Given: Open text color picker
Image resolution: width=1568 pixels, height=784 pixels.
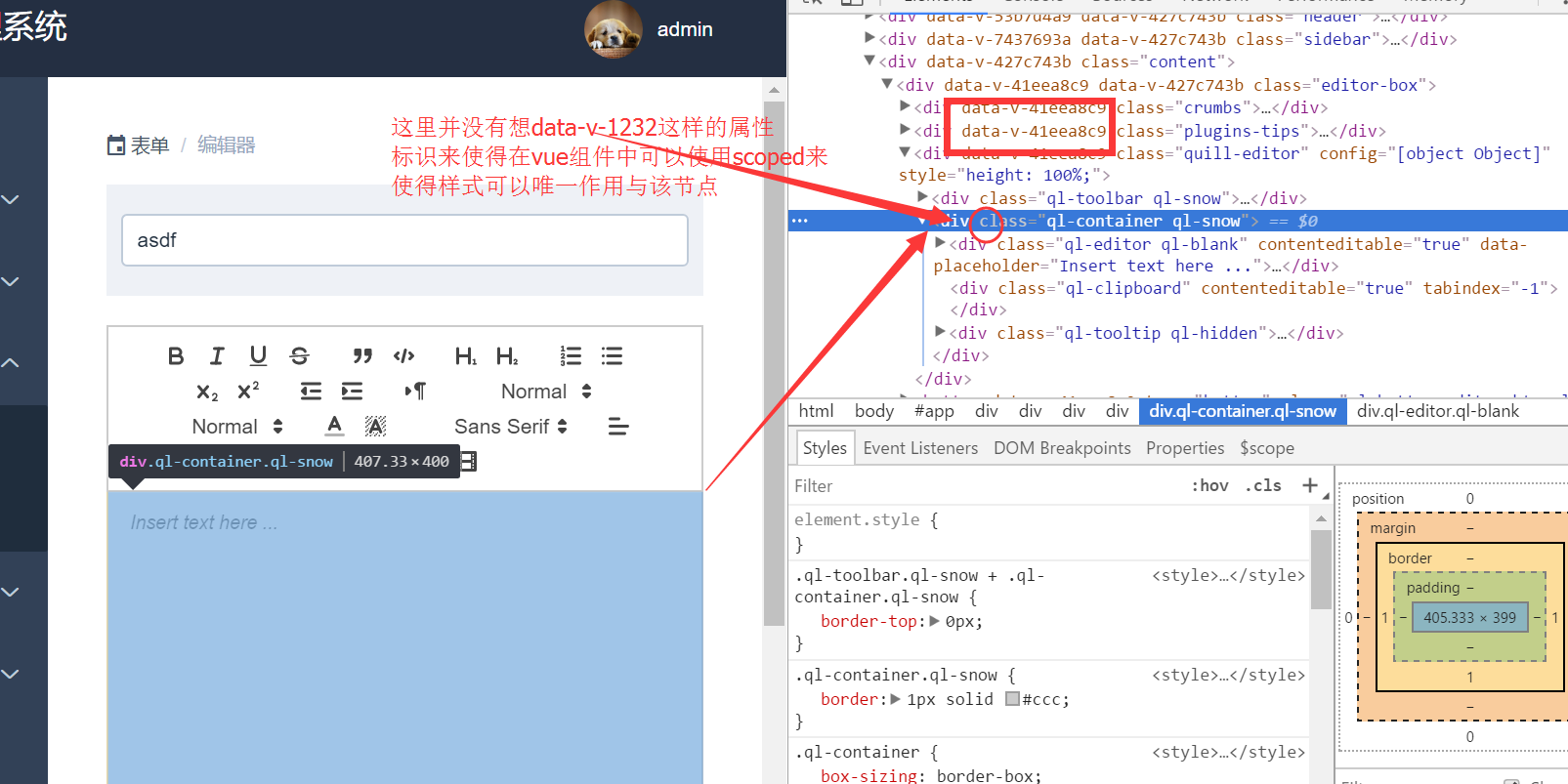Looking at the screenshot, I should tap(335, 427).
